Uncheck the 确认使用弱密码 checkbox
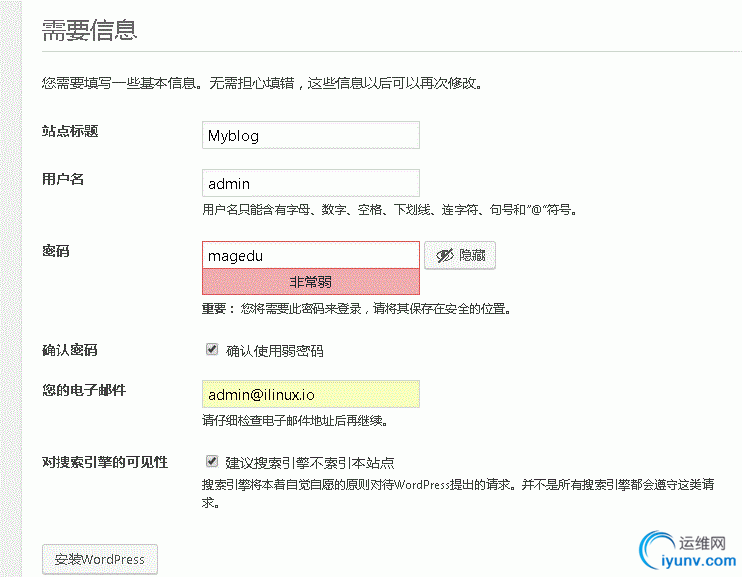 click(212, 350)
